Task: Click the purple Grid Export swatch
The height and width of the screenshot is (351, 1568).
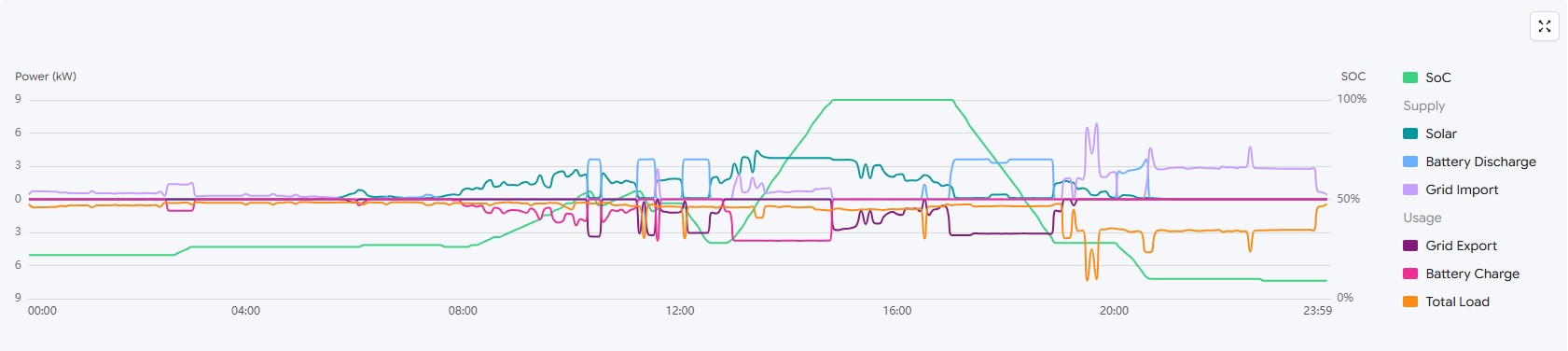Action: click(x=1410, y=246)
